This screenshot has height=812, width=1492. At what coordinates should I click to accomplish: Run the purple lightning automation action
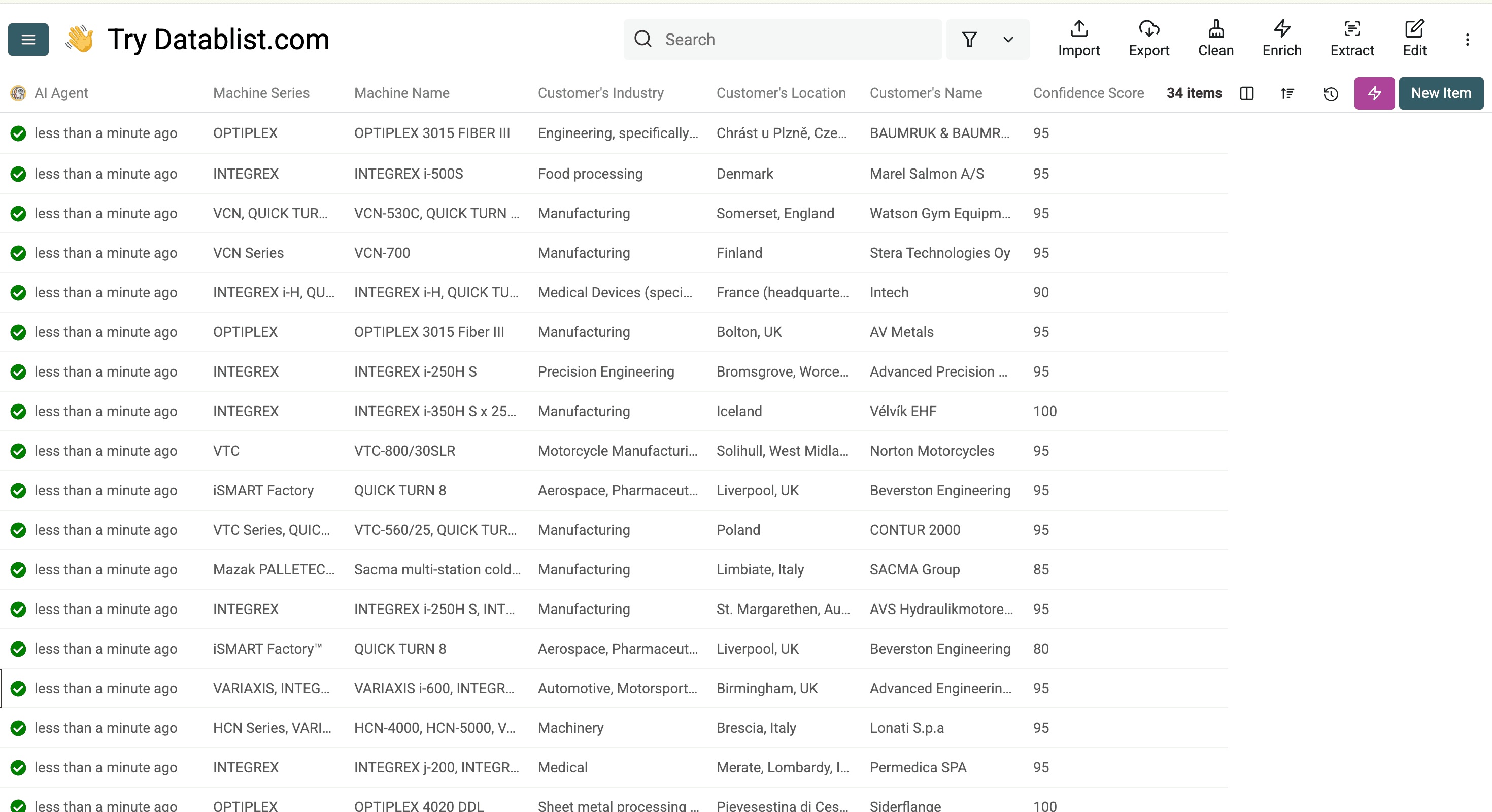tap(1374, 93)
